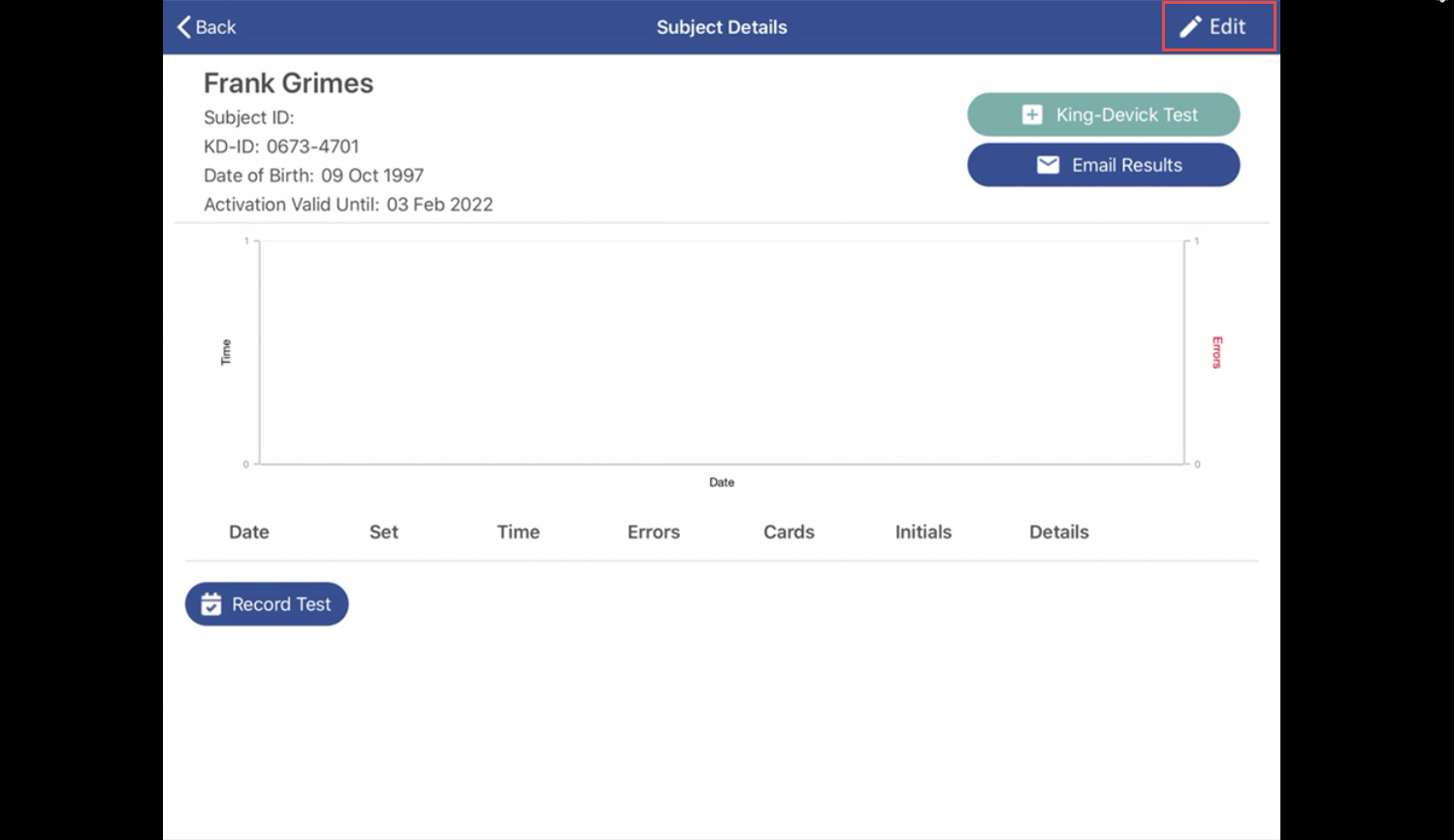Click the Date column header in table
This screenshot has height=840, width=1454.
click(248, 532)
